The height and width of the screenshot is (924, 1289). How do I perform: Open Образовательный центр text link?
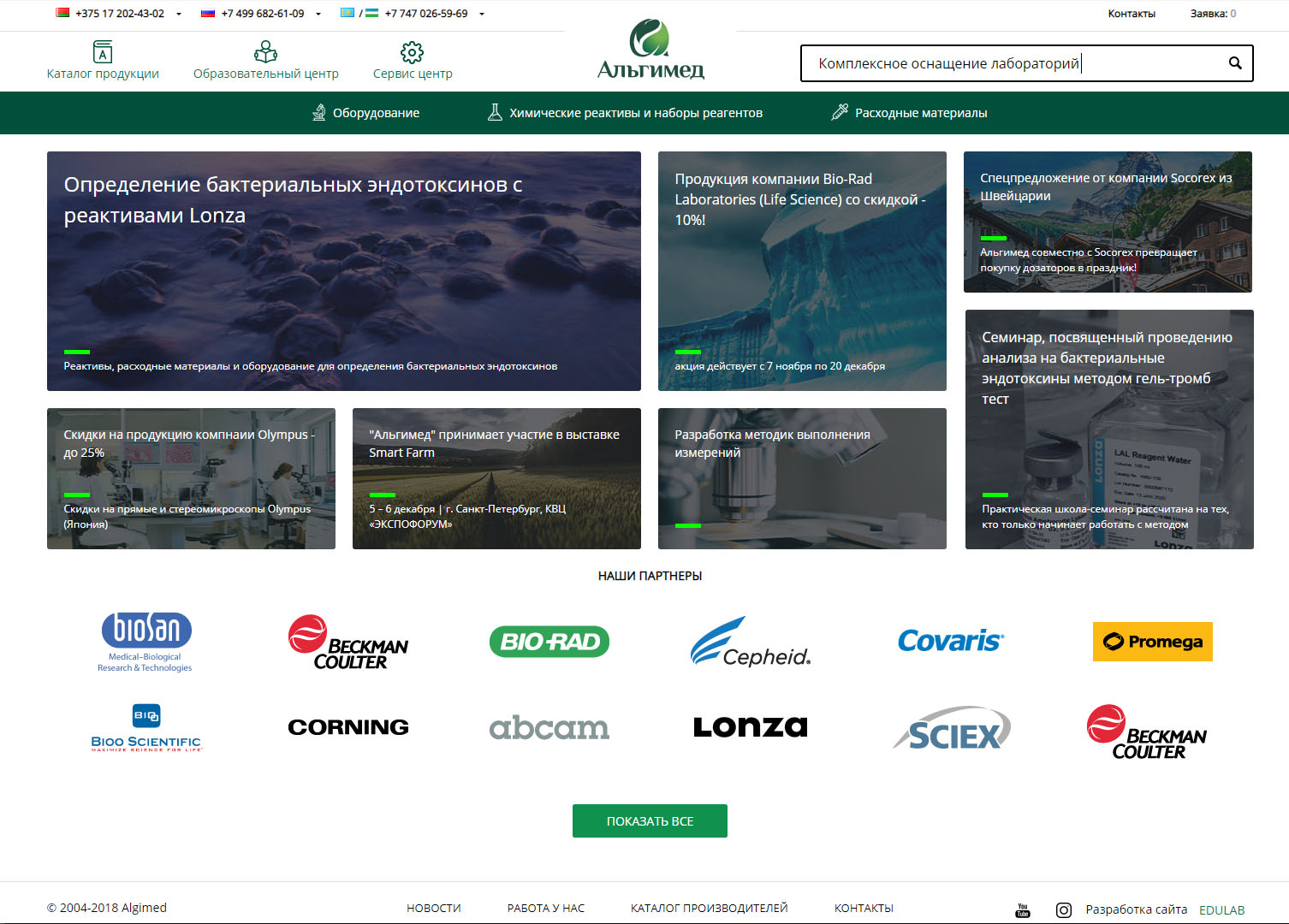tap(266, 74)
